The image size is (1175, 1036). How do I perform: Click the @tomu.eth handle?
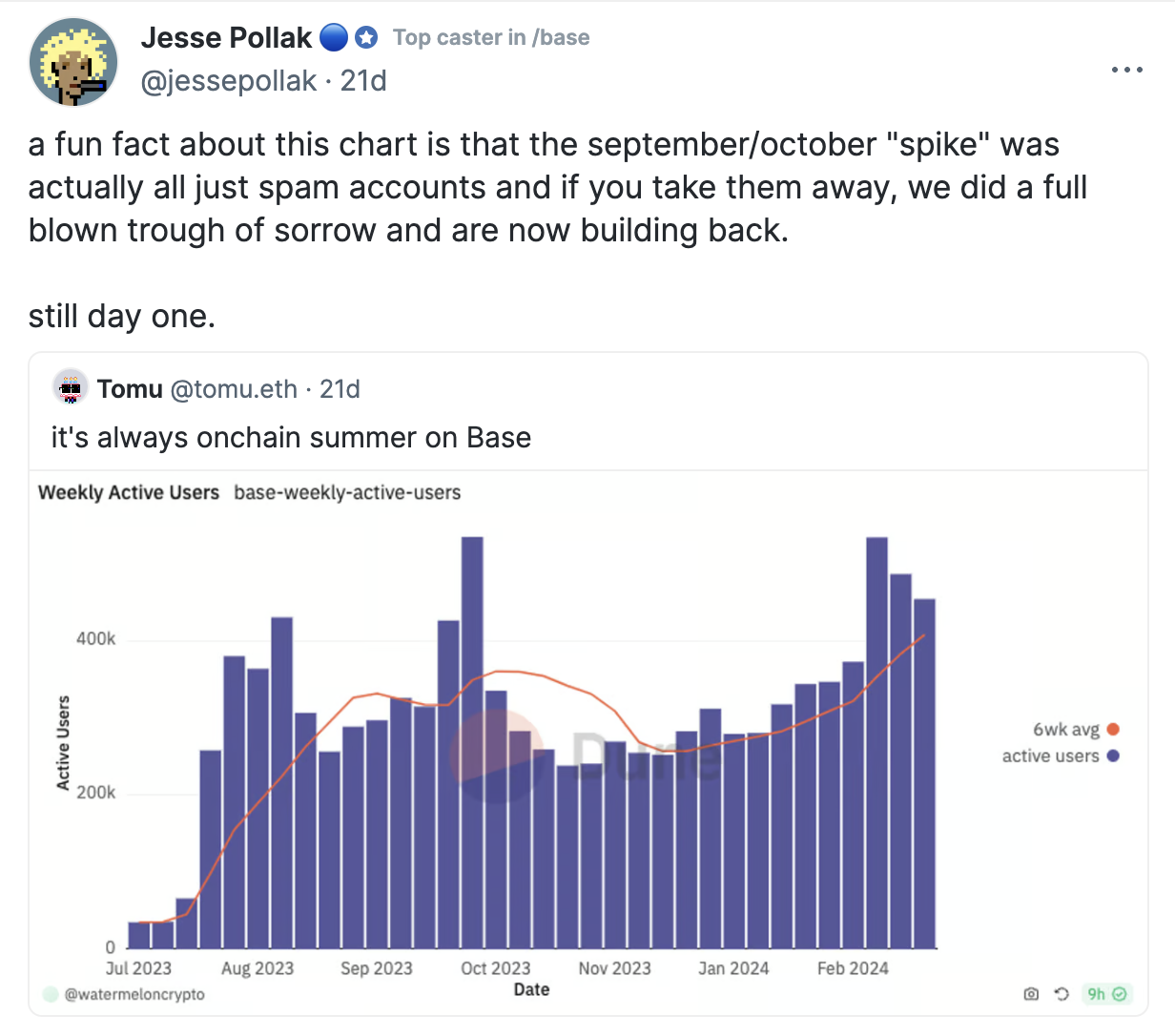coord(234,389)
